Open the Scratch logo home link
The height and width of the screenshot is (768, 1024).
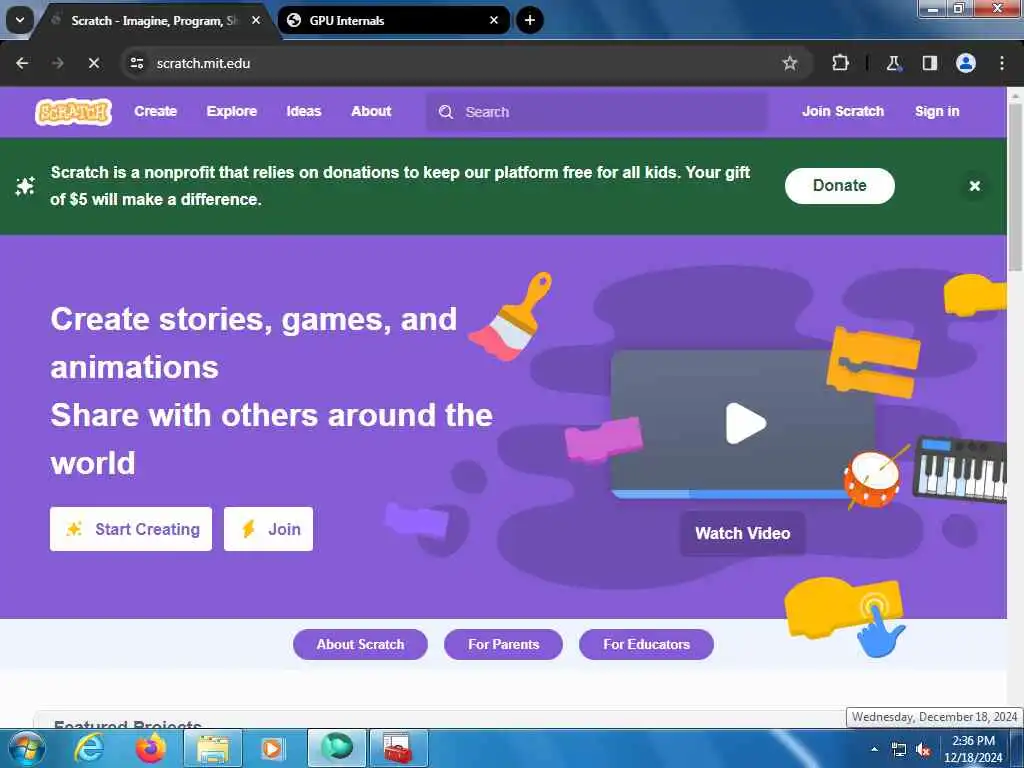[73, 112]
